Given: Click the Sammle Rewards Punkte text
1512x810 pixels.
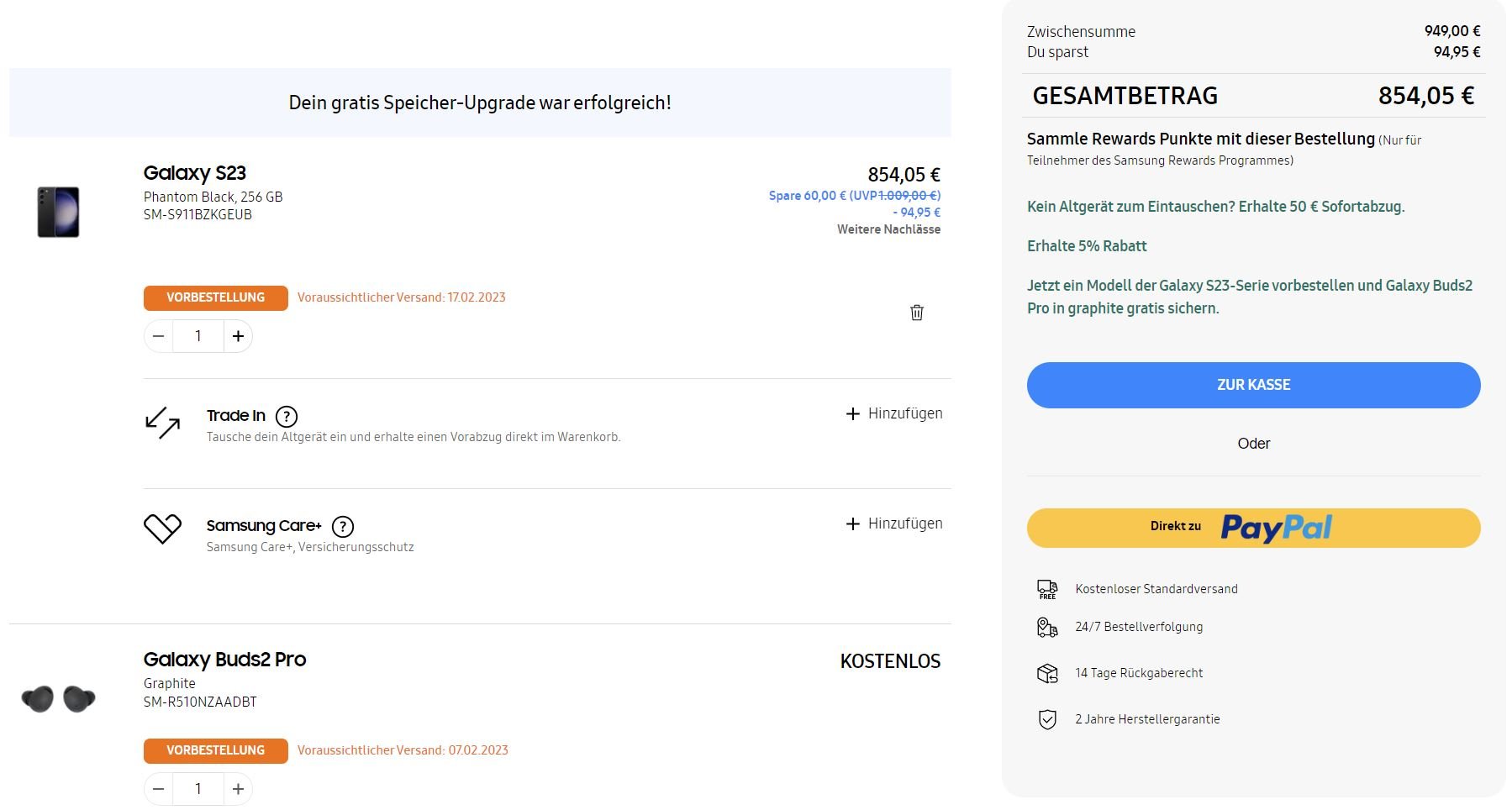Looking at the screenshot, I should [1200, 139].
